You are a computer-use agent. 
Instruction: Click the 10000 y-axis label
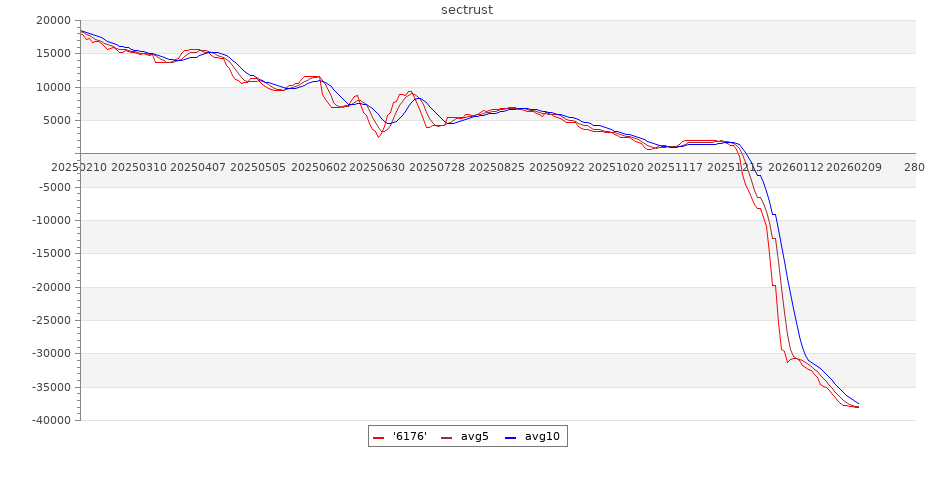point(52,87)
